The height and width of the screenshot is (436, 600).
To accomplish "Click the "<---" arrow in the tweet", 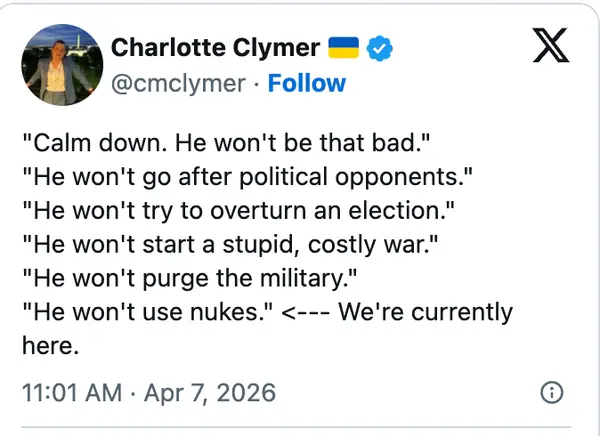I will [x=304, y=311].
